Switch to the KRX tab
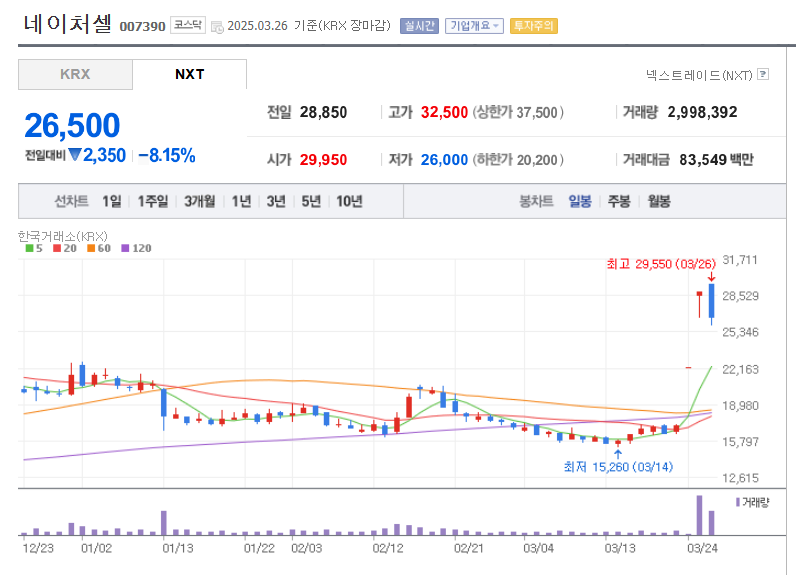The image size is (796, 575). (75, 74)
